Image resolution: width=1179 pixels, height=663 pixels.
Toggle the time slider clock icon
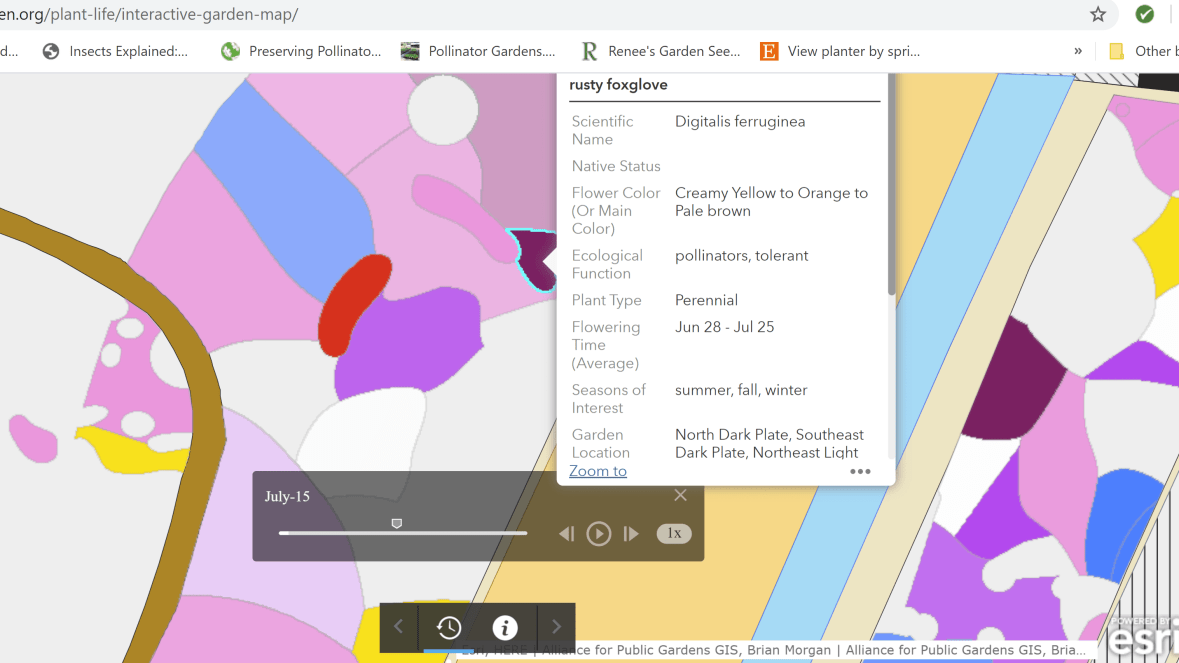[x=449, y=627]
